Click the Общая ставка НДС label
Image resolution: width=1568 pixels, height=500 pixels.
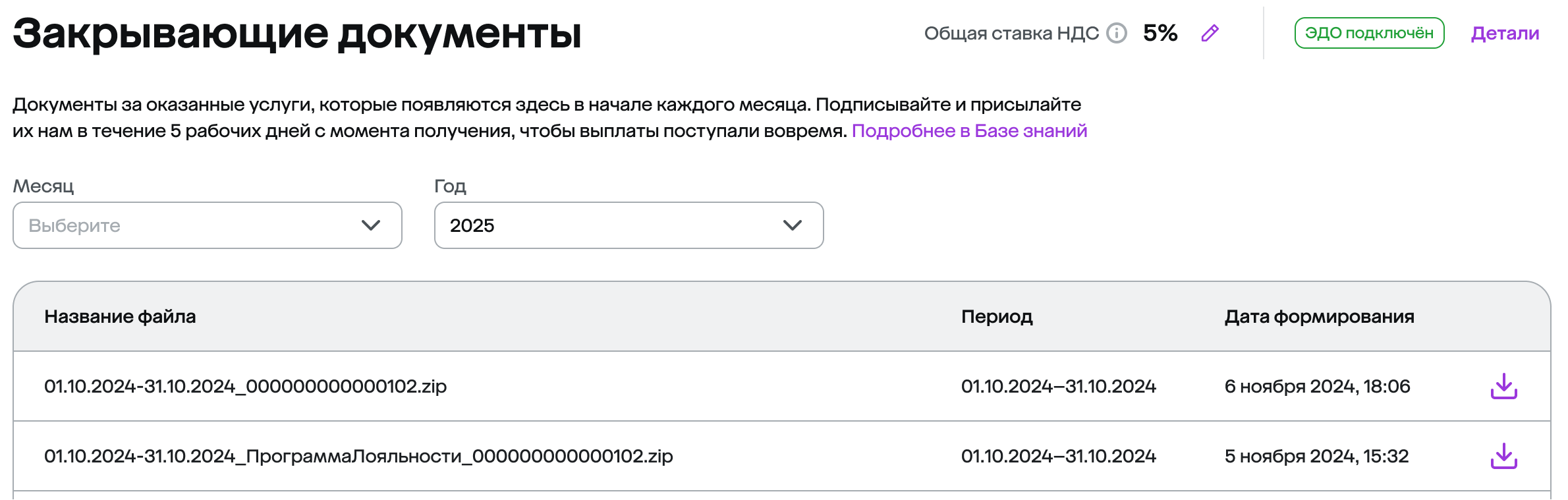click(x=1012, y=33)
